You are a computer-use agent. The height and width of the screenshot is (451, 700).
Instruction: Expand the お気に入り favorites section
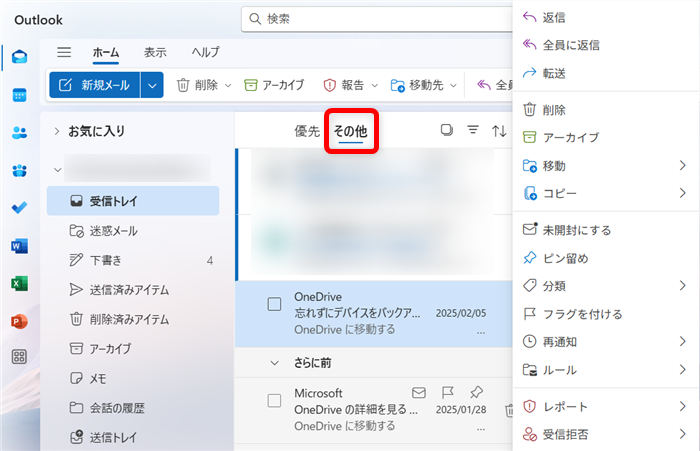[57, 131]
